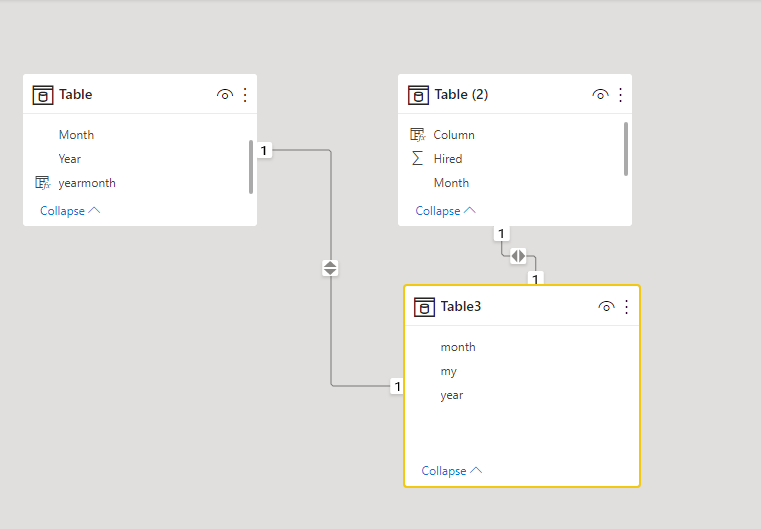Collapse the Table (2) card

click(446, 211)
